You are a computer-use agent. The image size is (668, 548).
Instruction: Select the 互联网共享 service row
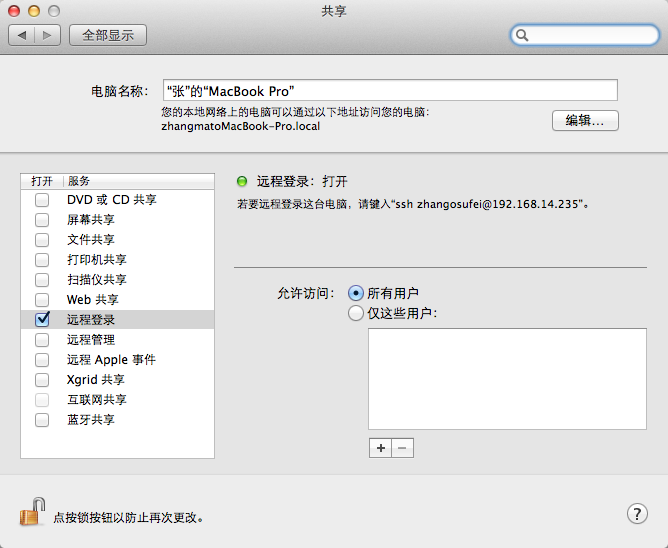point(117,400)
